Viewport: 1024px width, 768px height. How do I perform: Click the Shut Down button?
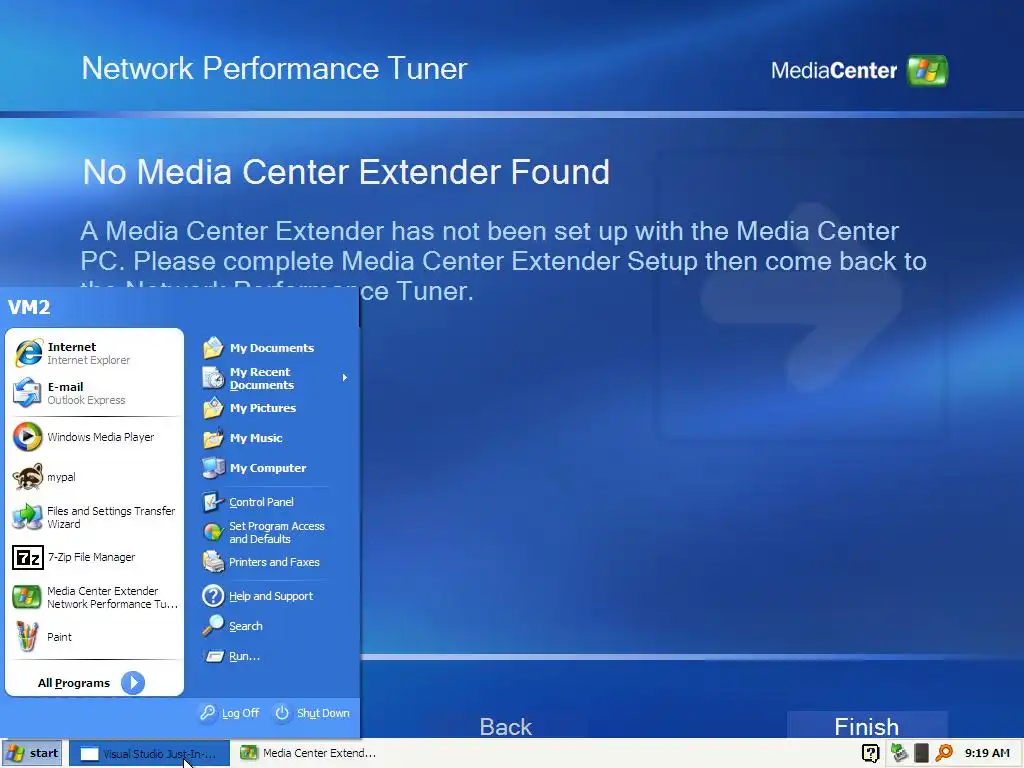(x=312, y=713)
